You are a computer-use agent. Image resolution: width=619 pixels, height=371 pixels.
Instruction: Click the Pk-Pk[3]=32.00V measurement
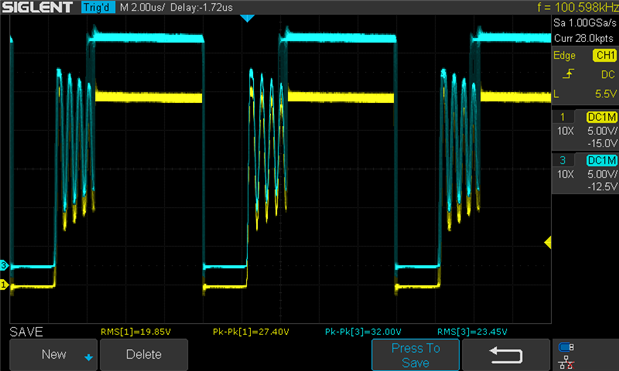click(x=363, y=332)
